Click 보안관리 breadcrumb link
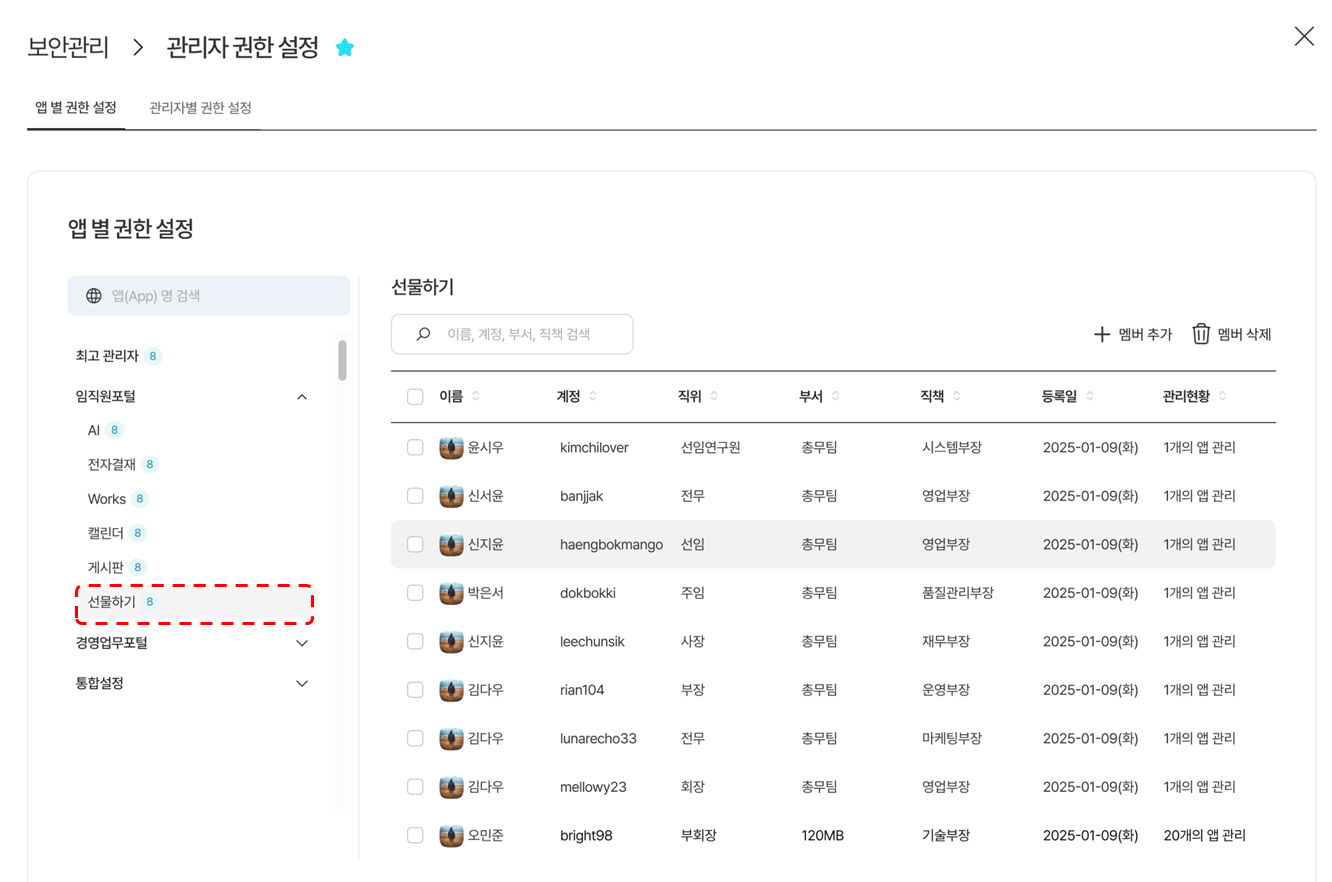The image size is (1332, 882). pyautogui.click(x=68, y=47)
